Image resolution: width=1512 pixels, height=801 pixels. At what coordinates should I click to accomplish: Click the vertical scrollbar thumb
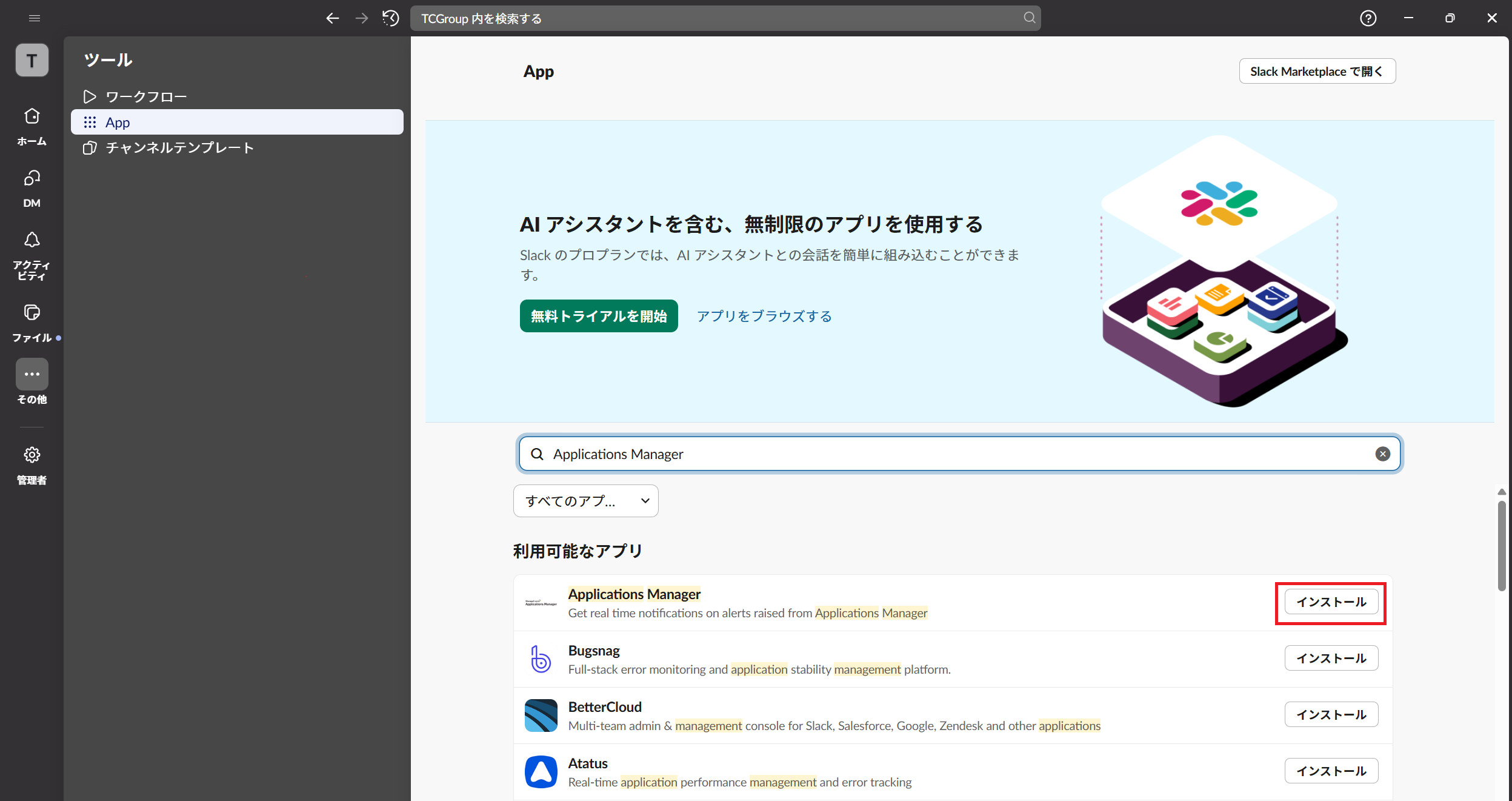pyautogui.click(x=1501, y=546)
